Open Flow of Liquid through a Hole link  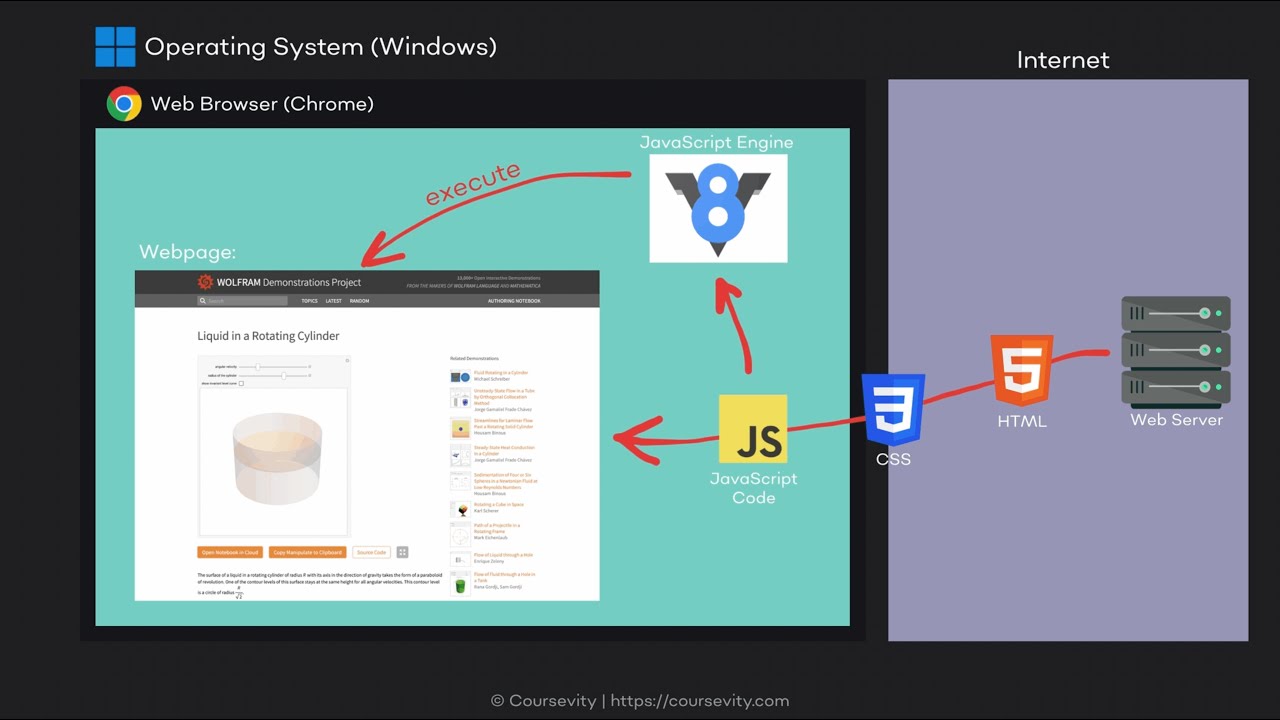[x=503, y=555]
